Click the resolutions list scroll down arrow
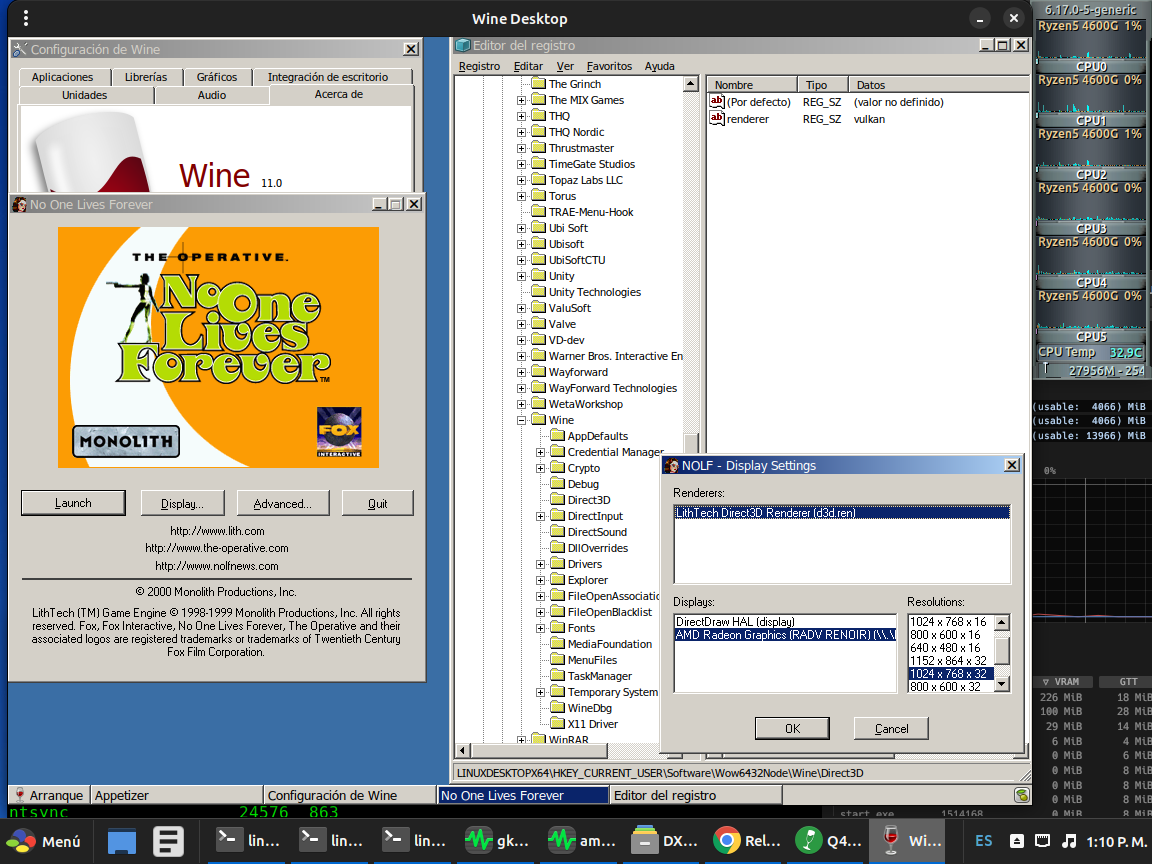 tap(1001, 685)
